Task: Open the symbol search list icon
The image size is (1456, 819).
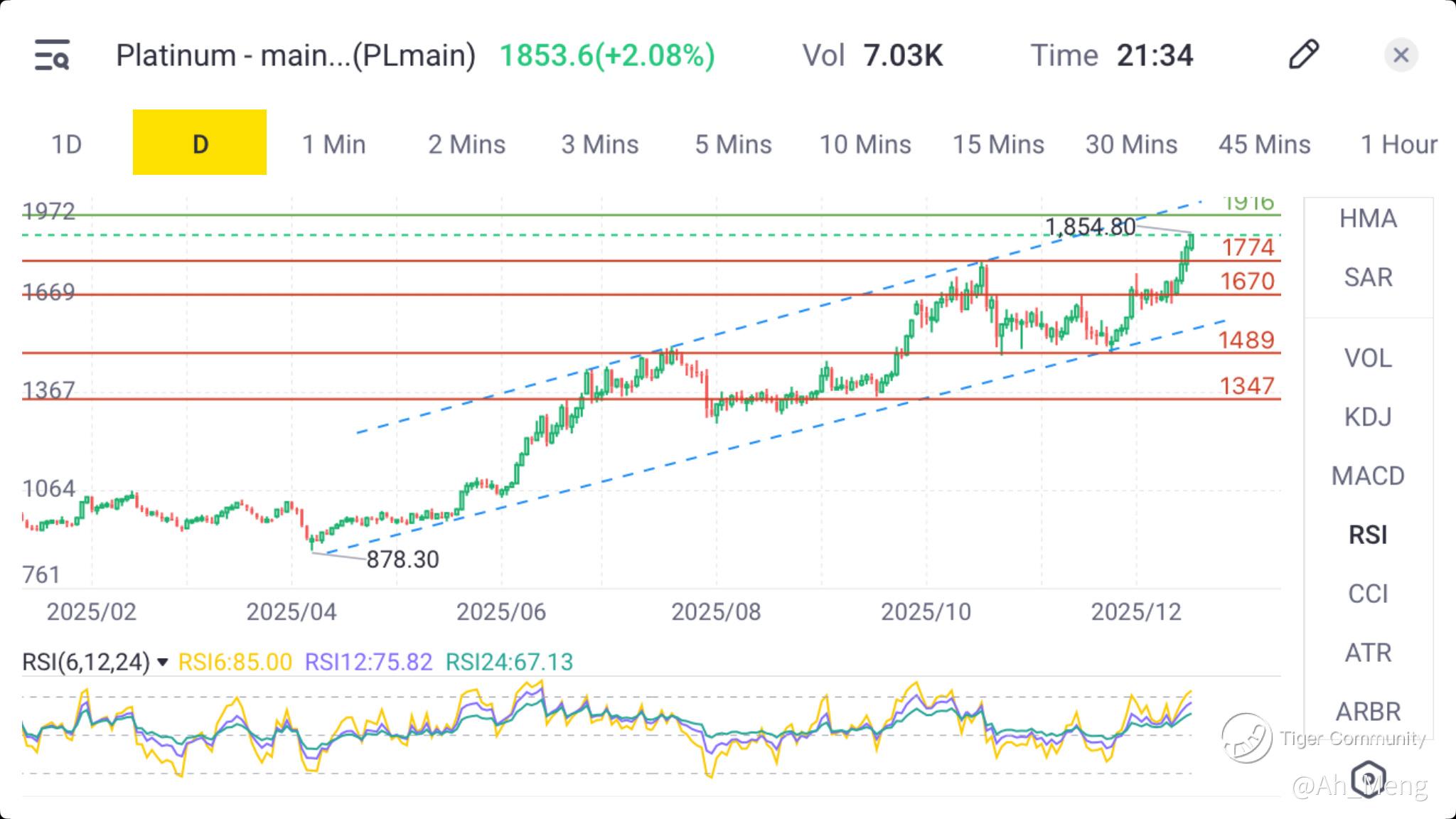Action: pyautogui.click(x=52, y=55)
